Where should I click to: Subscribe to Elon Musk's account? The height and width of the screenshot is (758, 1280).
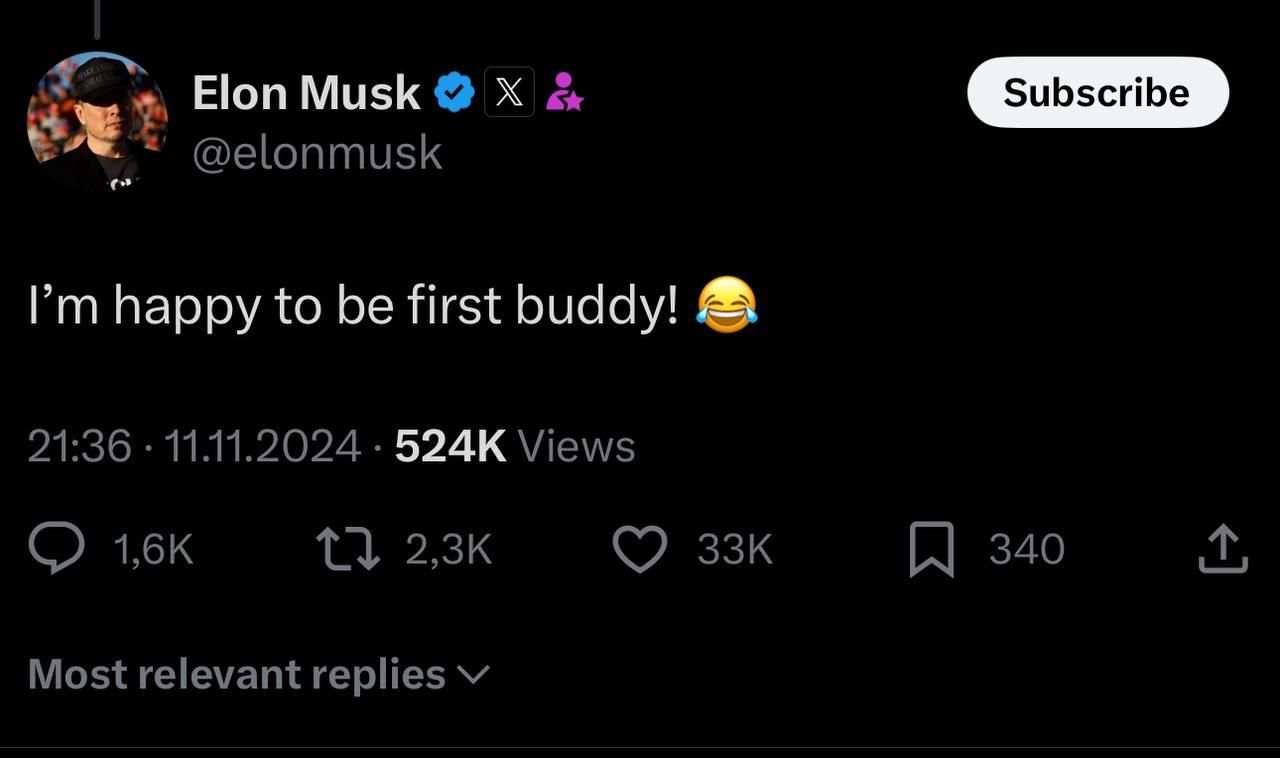pyautogui.click(x=1097, y=92)
